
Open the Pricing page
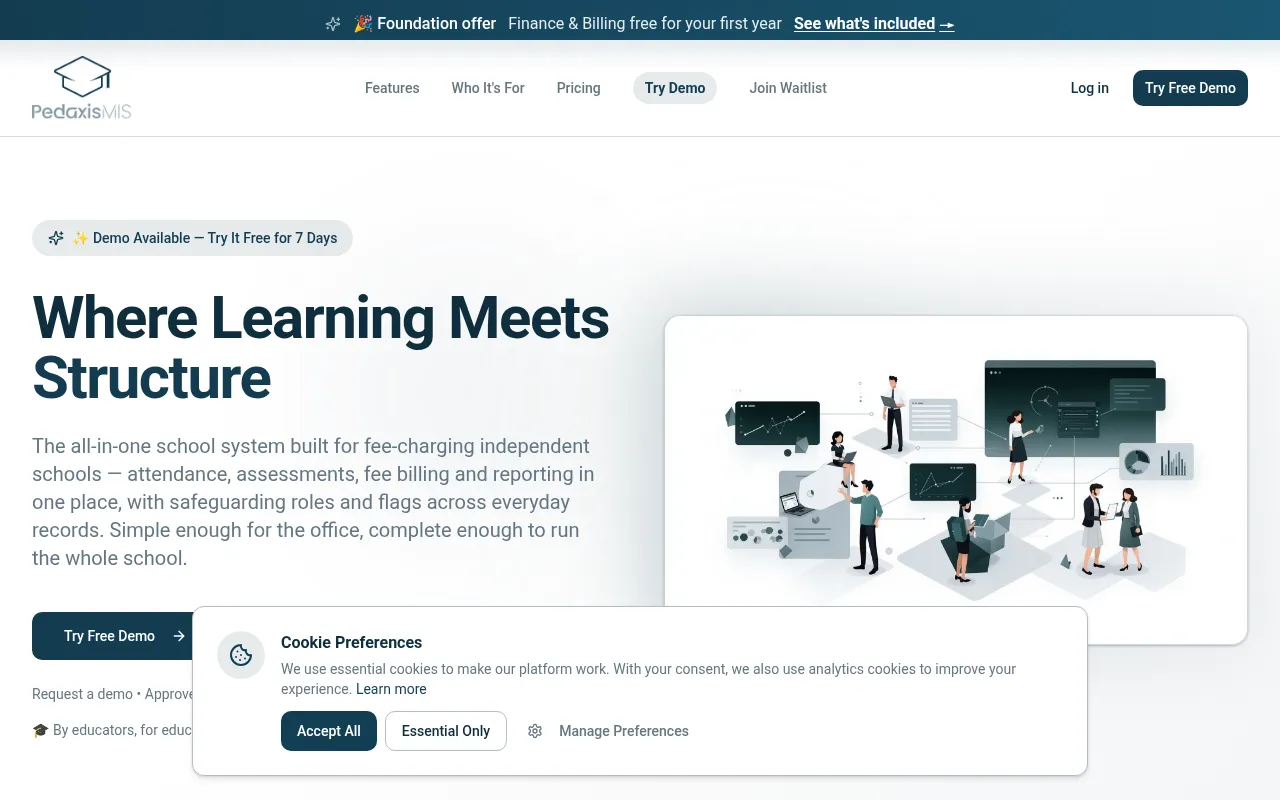click(579, 88)
